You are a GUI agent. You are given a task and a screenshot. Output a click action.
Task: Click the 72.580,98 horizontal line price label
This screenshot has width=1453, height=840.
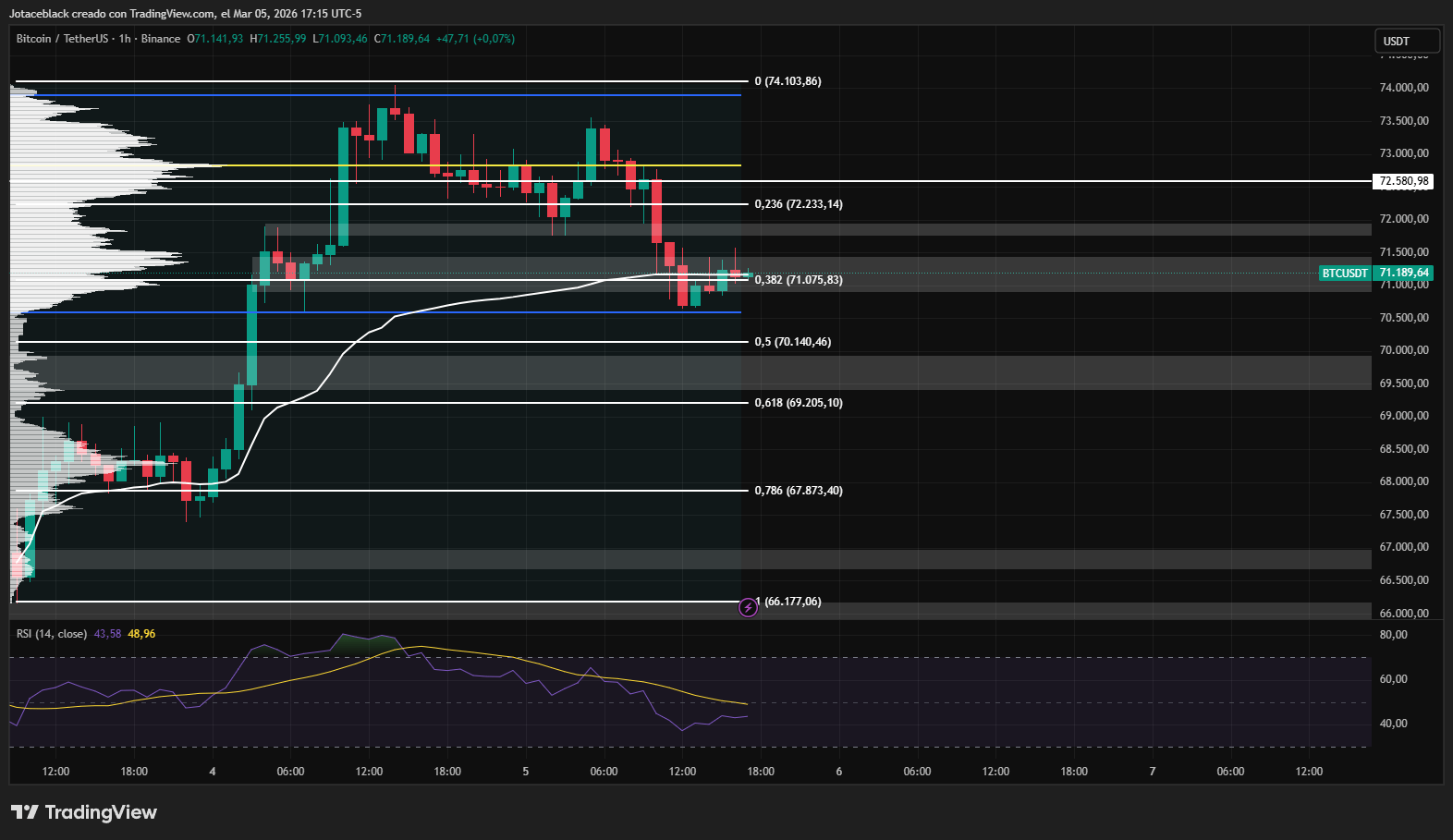point(1403,181)
